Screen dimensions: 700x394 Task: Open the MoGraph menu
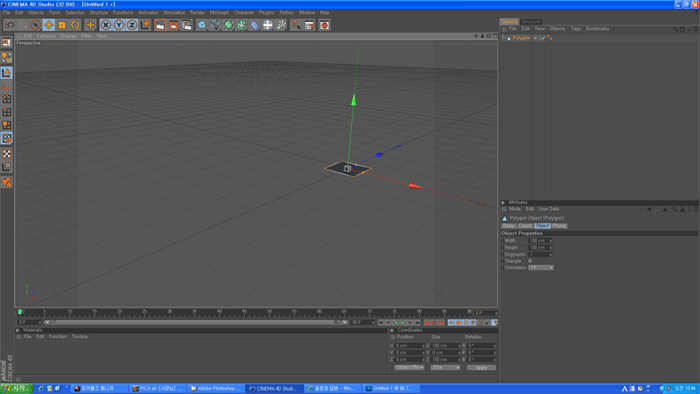pyautogui.click(x=219, y=12)
